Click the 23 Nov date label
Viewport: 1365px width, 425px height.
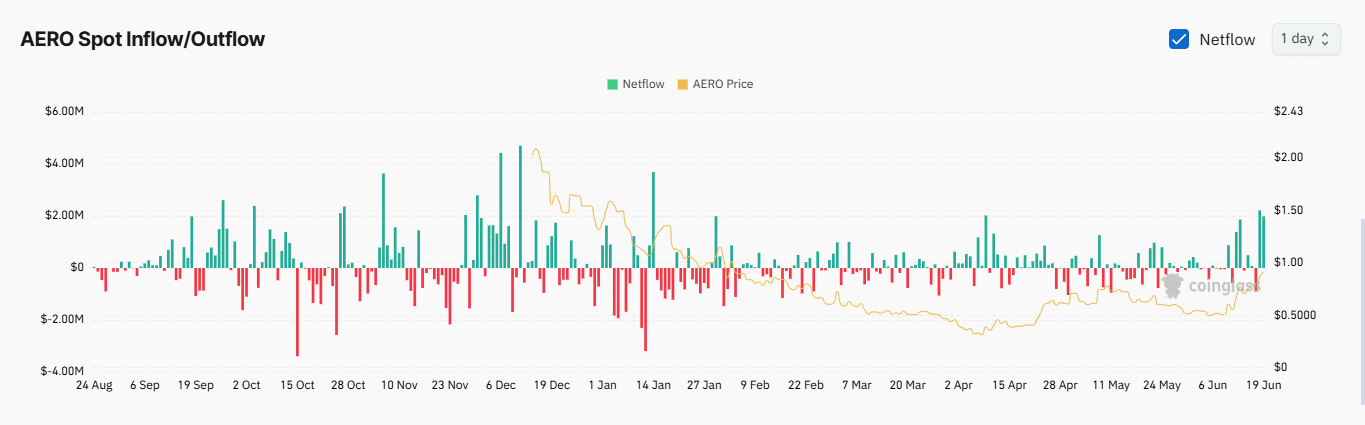click(450, 385)
